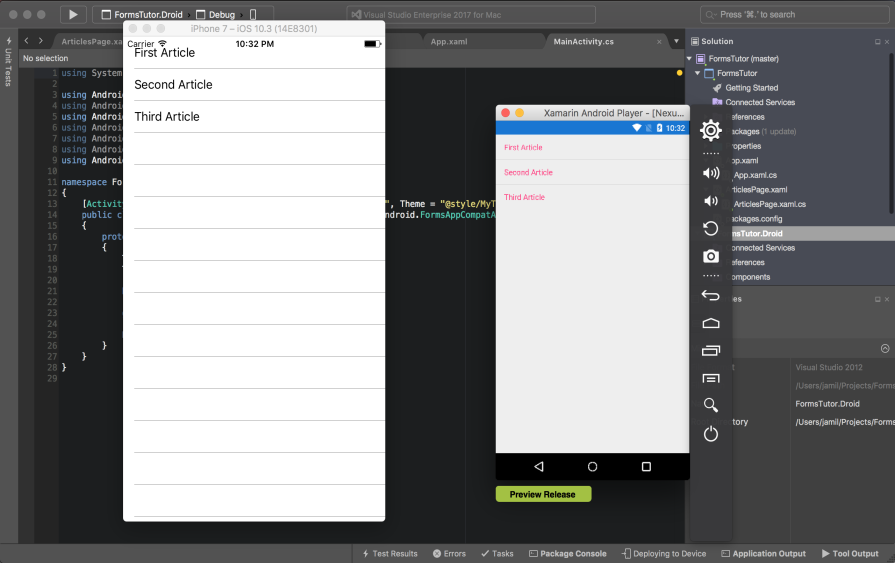Raise volume in Android Player sidebar

[x=711, y=173]
